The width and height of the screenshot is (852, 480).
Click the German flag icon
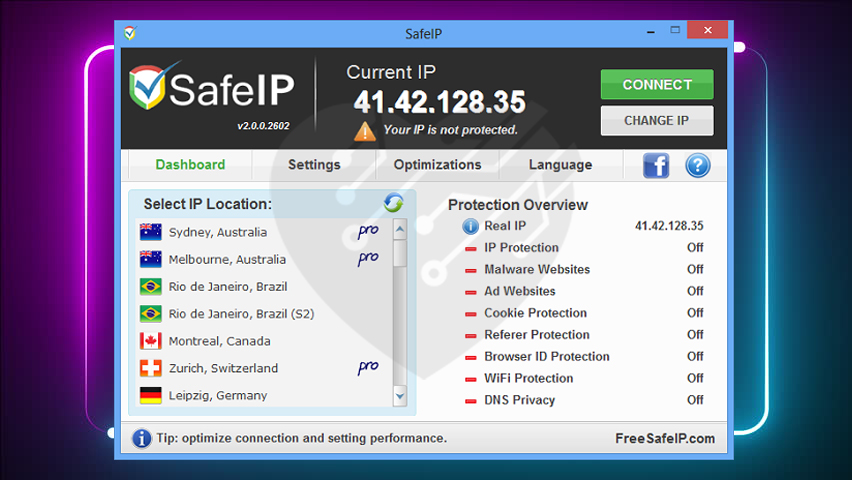point(151,395)
